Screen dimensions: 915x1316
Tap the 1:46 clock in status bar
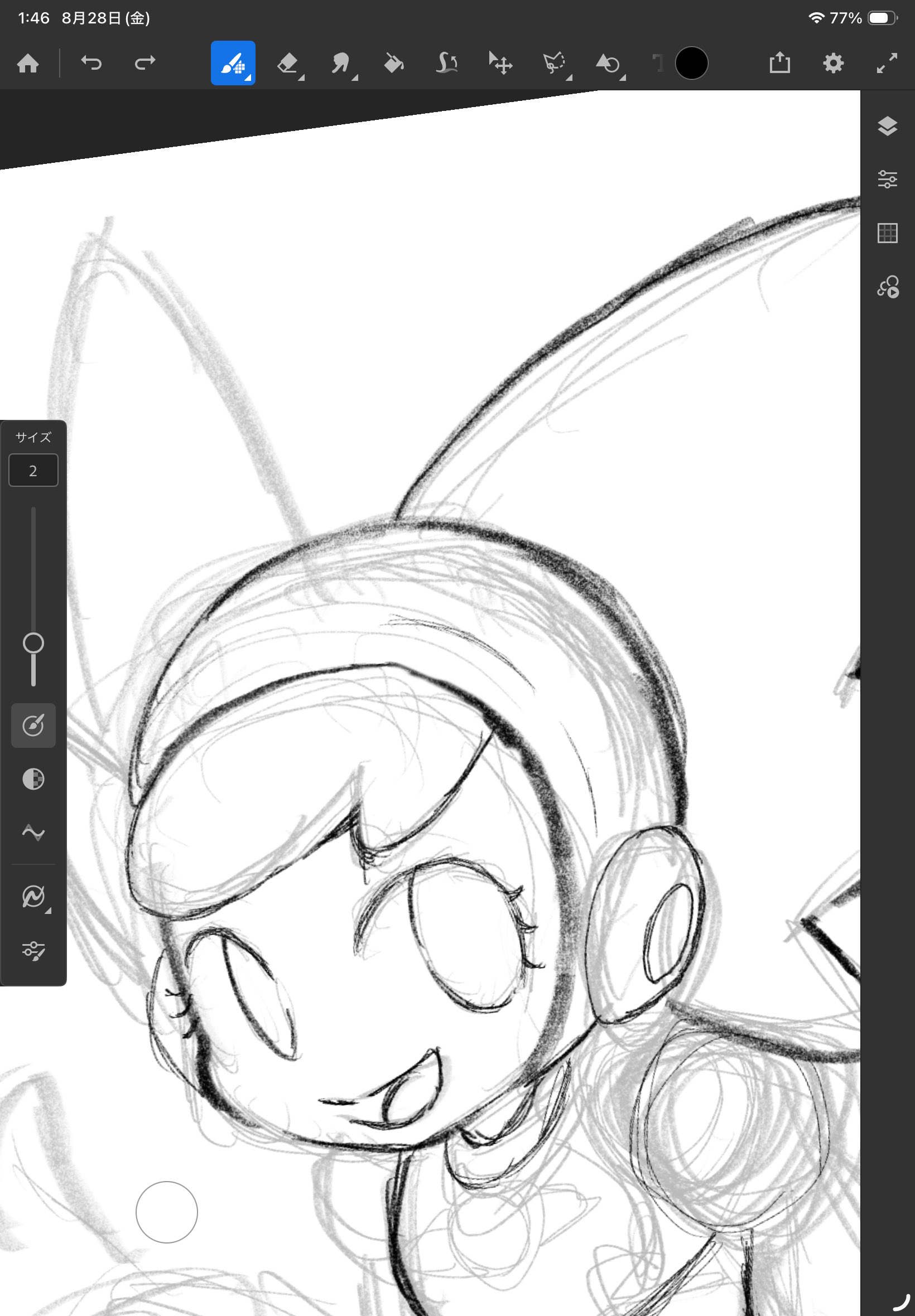pos(34,18)
